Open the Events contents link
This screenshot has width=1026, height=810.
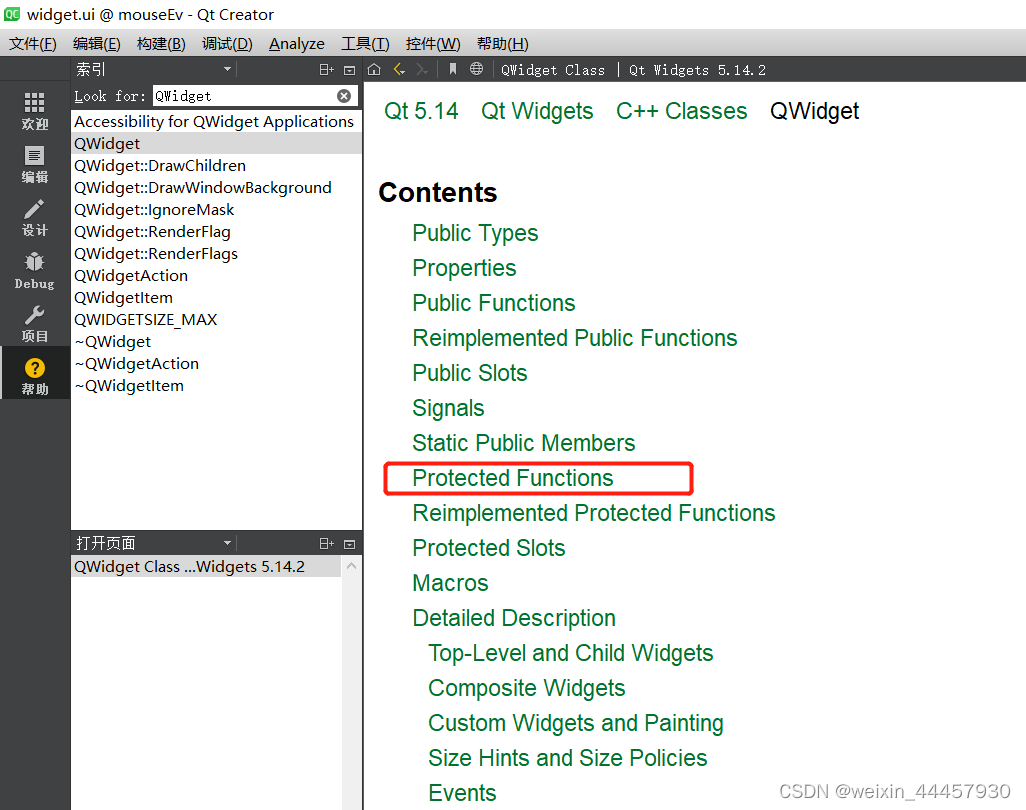point(462,793)
